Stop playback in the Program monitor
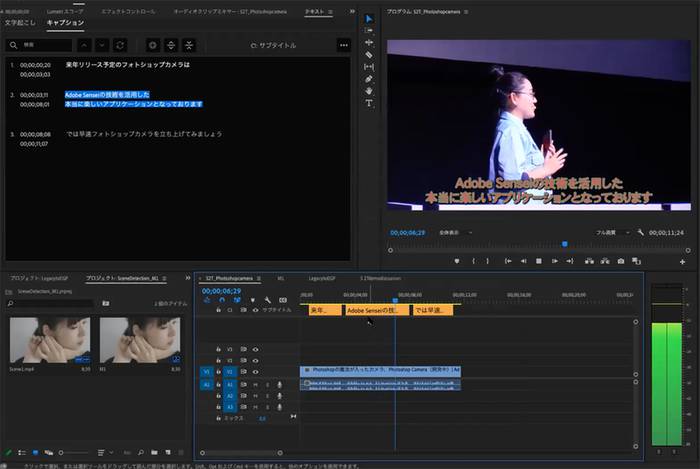Image resolution: width=700 pixels, height=469 pixels. pyautogui.click(x=539, y=261)
